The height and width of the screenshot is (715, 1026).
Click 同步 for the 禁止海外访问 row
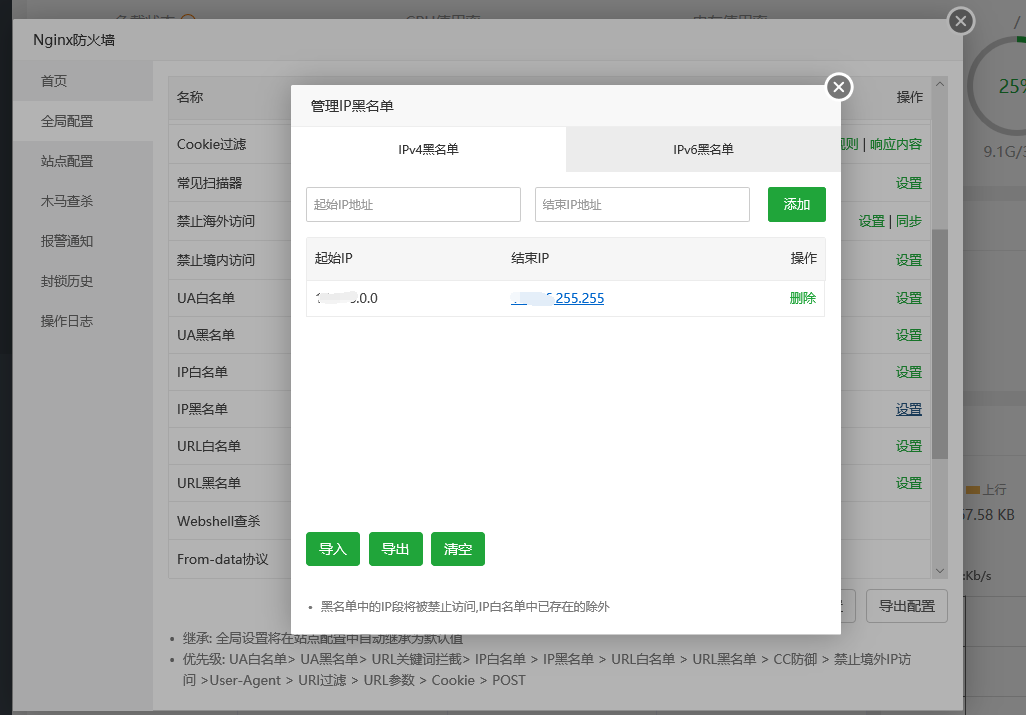pyautogui.click(x=908, y=221)
